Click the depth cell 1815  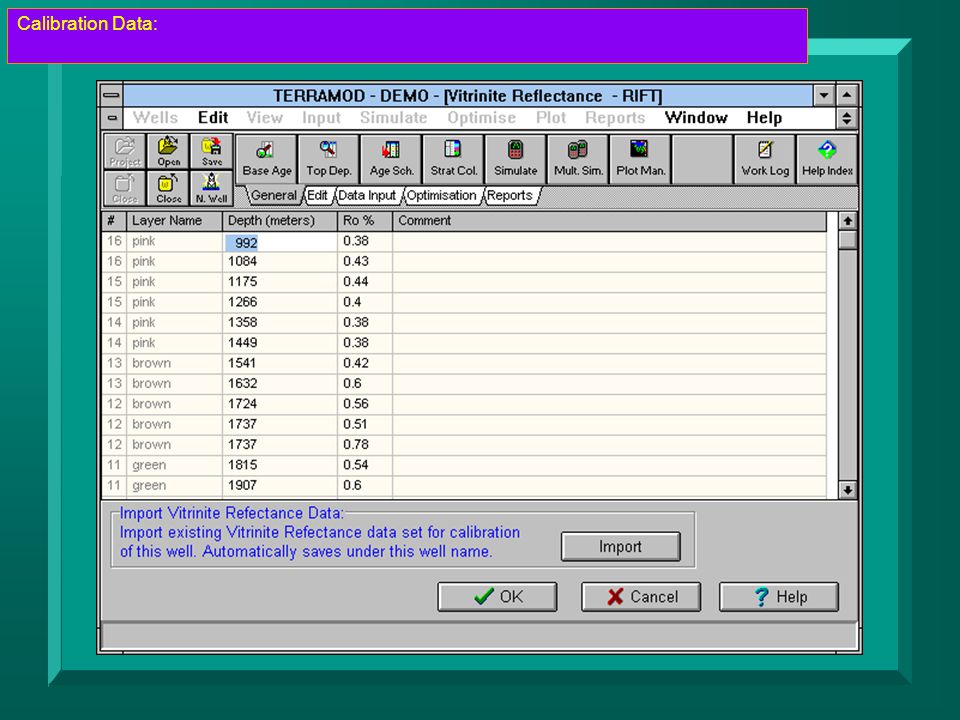(x=280, y=465)
